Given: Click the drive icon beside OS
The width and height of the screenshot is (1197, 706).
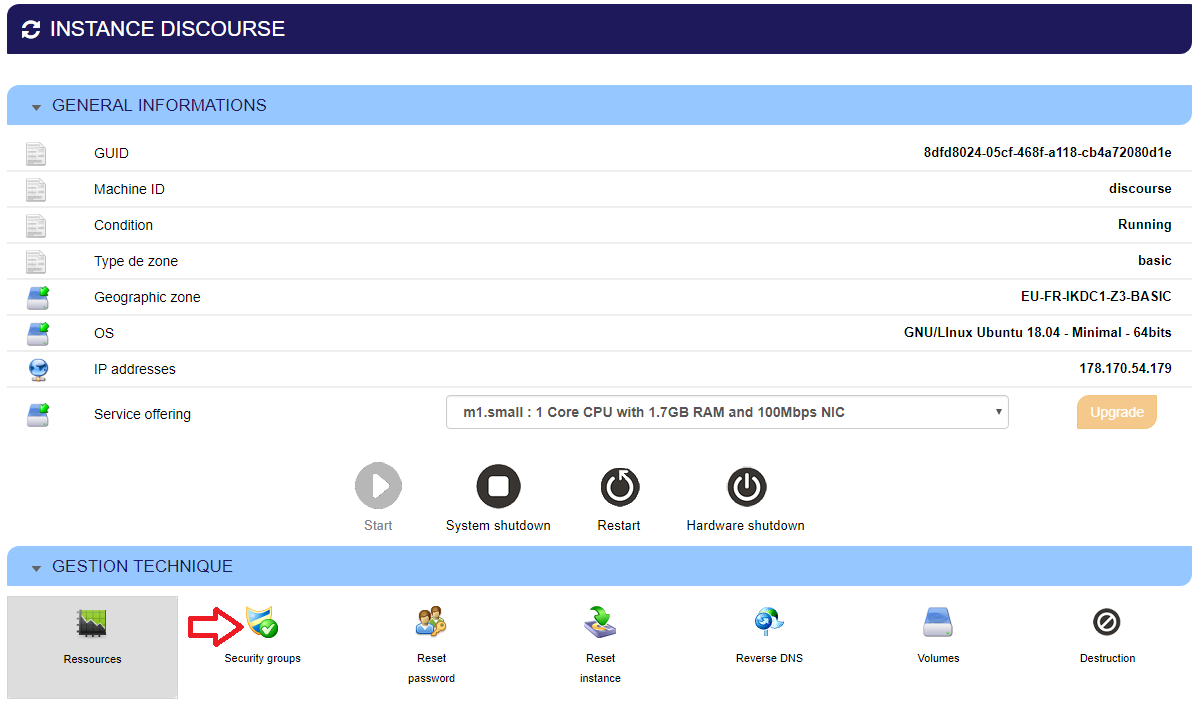Looking at the screenshot, I should click(38, 334).
